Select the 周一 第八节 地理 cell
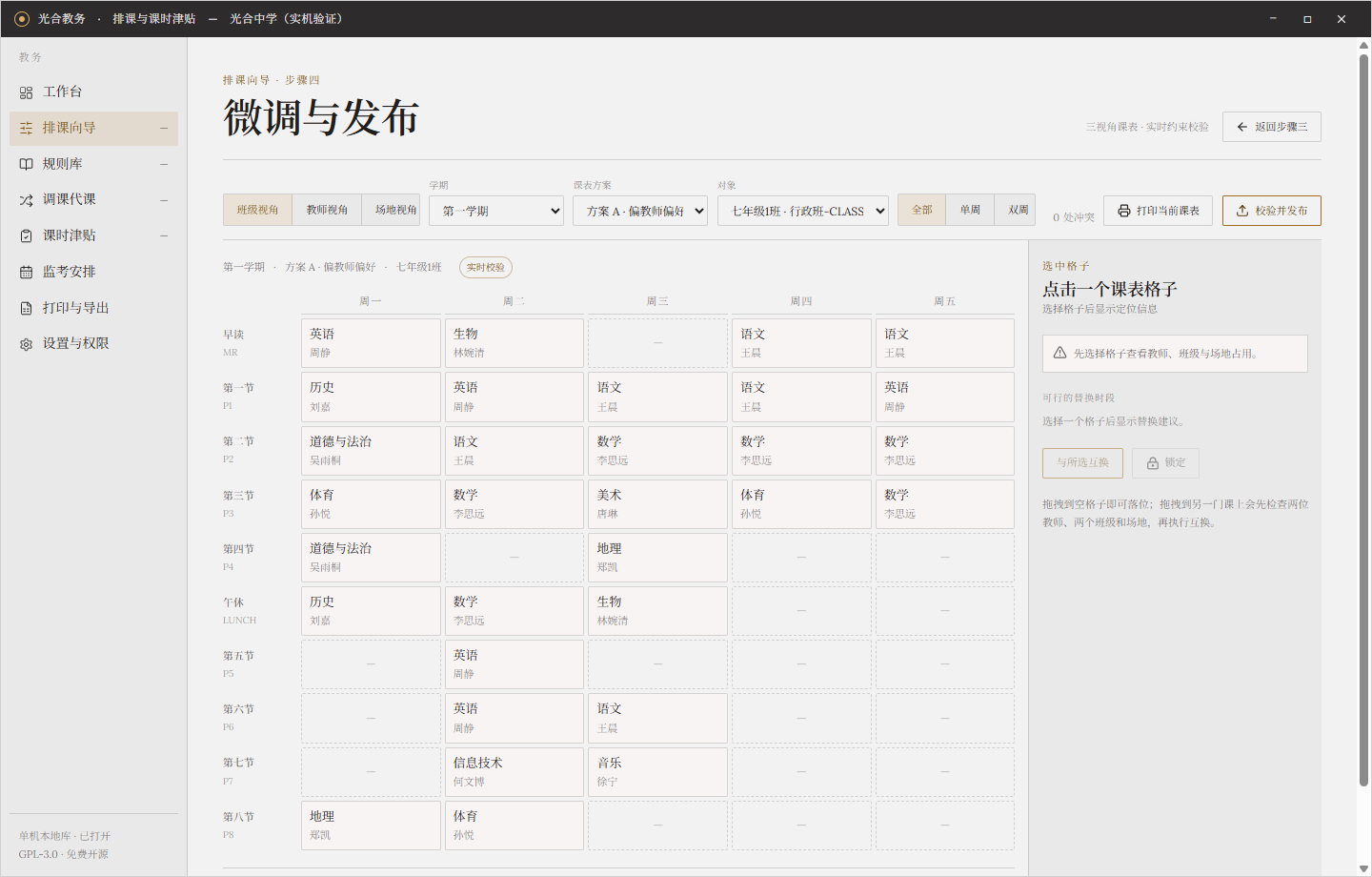The image size is (1372, 877). coord(371,826)
